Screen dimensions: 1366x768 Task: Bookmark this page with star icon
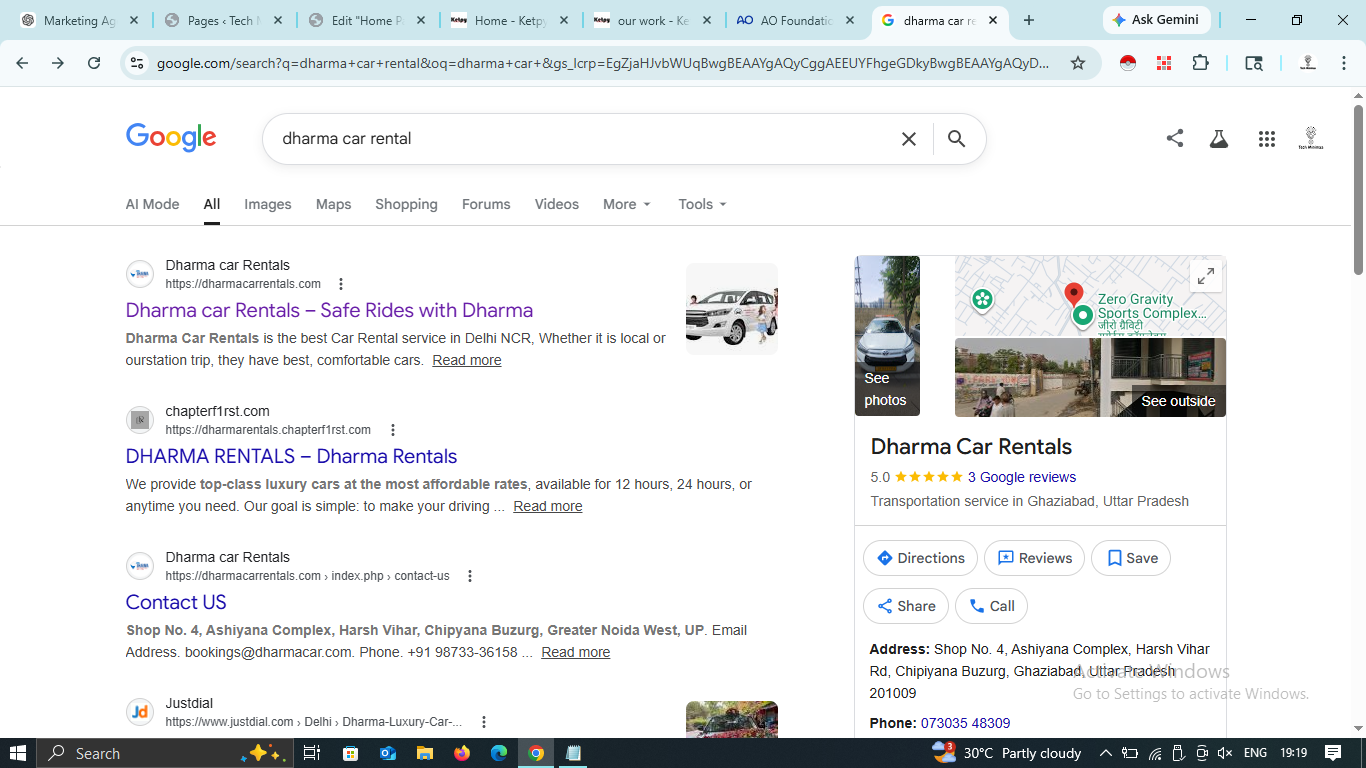pos(1078,63)
